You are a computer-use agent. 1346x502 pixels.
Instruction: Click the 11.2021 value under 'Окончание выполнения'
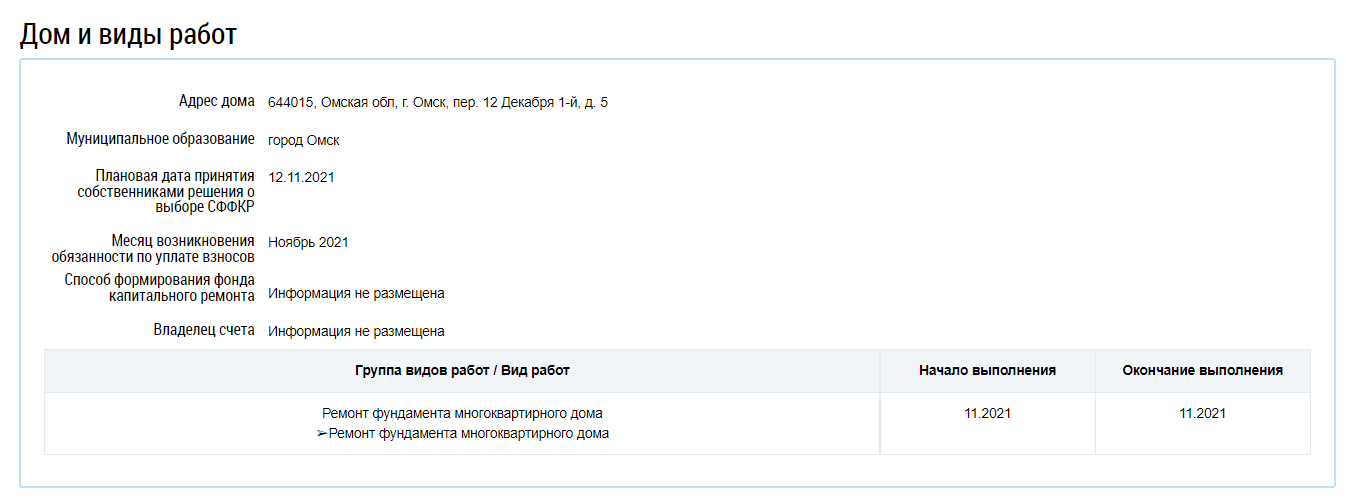(x=1202, y=413)
